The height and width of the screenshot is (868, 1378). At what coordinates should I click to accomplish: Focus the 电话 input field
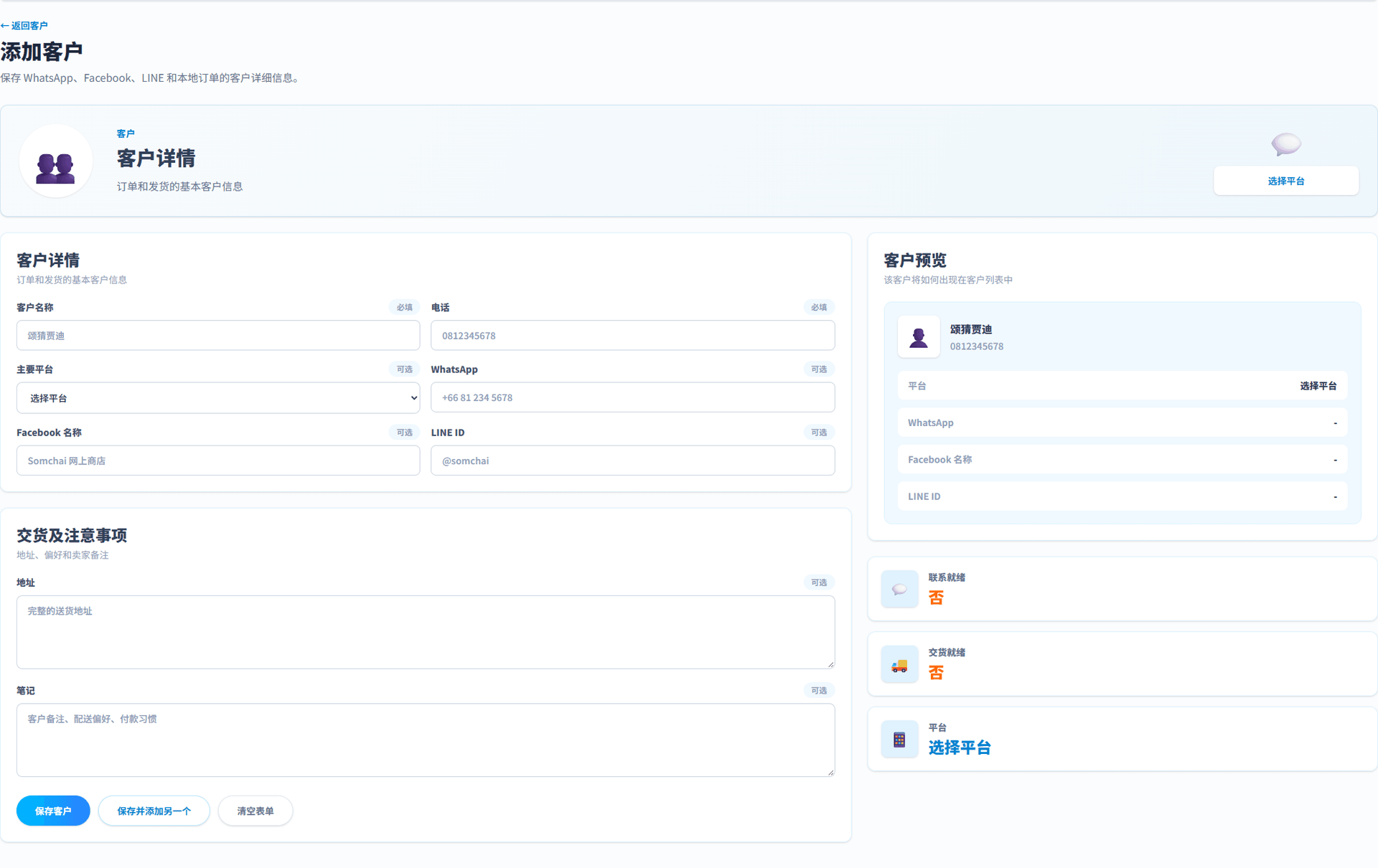[632, 335]
